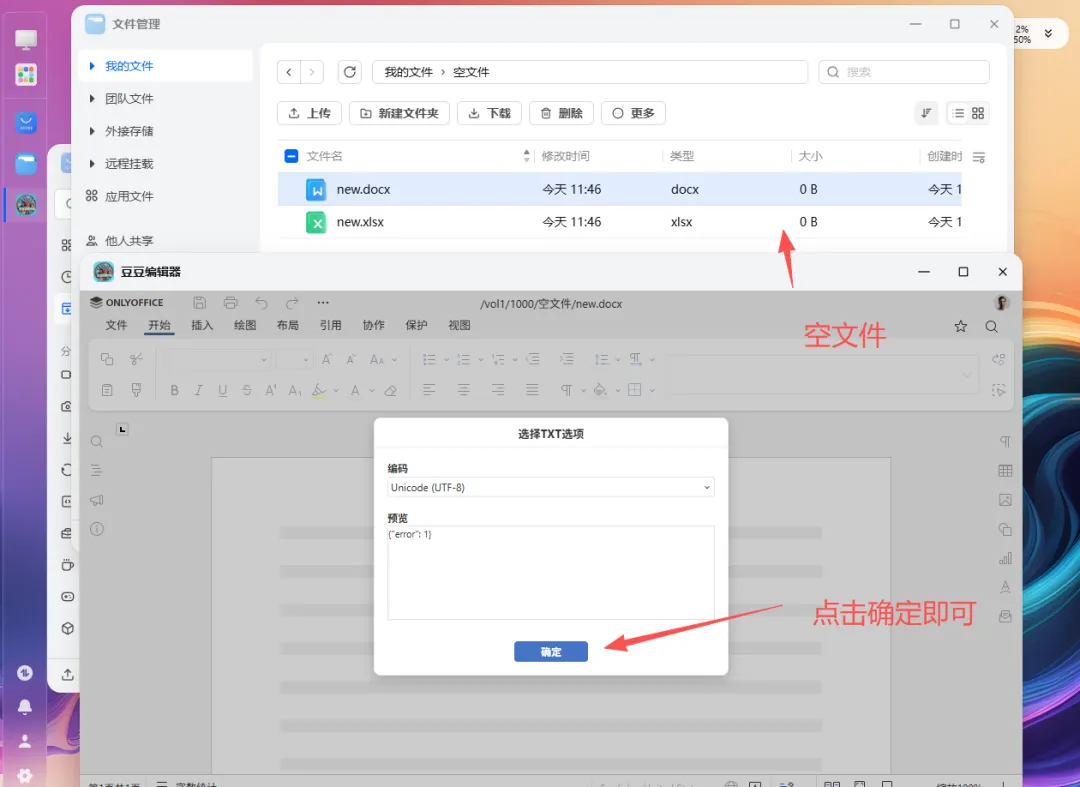Click the numbered list icon
Viewport: 1080px width, 787px height.
point(464,359)
